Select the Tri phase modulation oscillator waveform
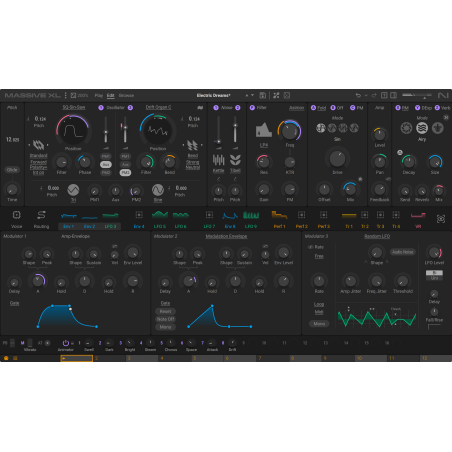 point(73,190)
